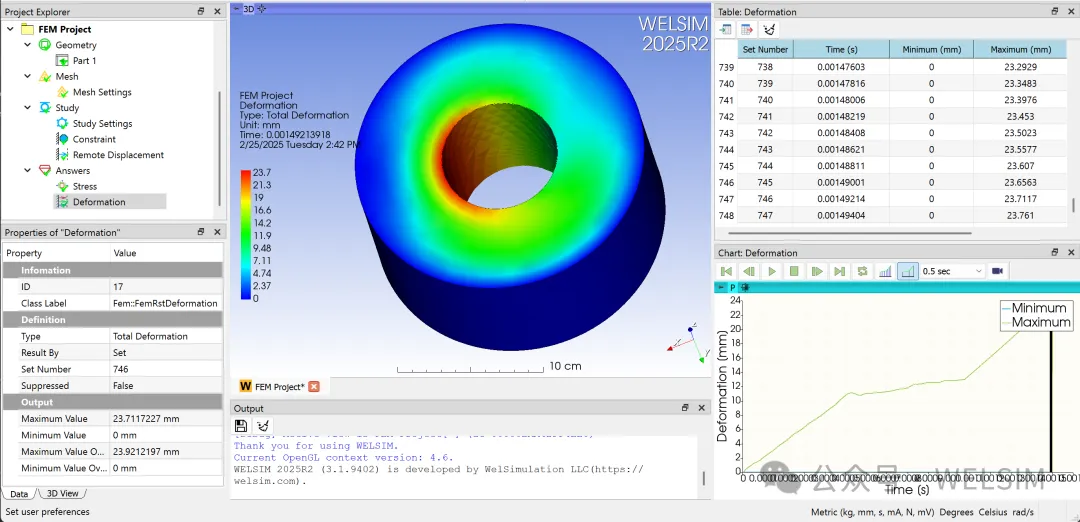1080x522 pixels.
Task: Click the table vertical scrollbar thumb
Action: click(x=1073, y=205)
